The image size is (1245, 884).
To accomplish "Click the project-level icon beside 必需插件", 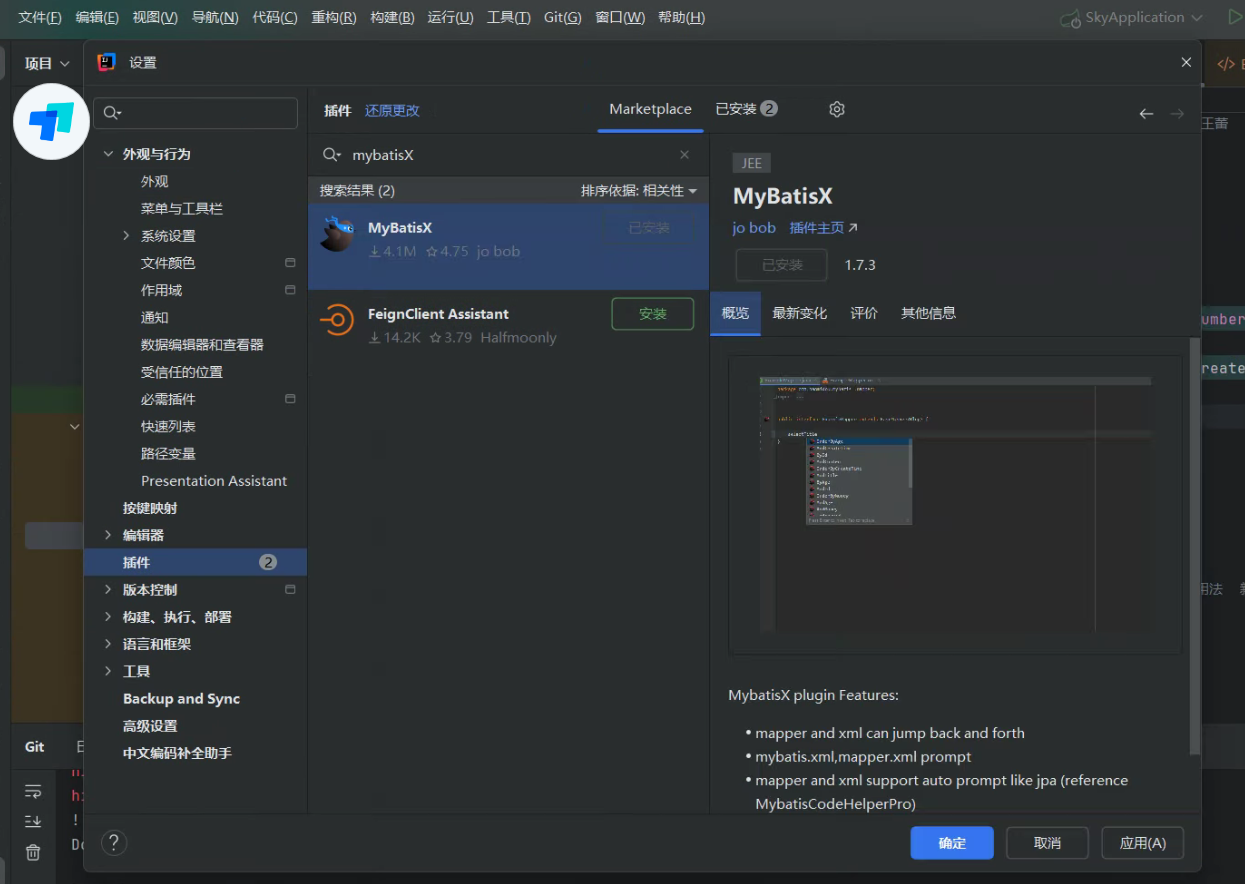I will (290, 398).
